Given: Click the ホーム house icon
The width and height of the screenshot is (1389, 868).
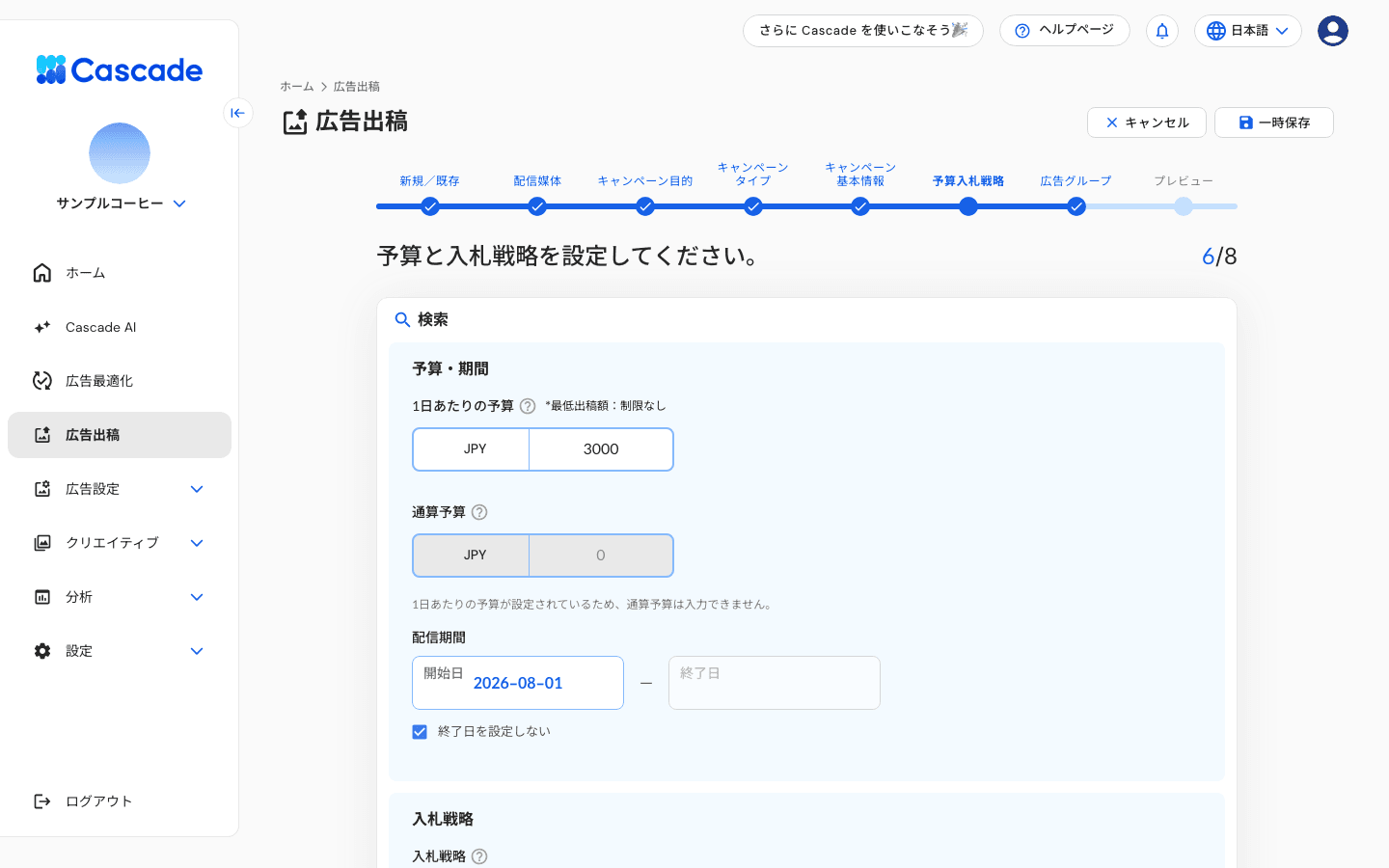Looking at the screenshot, I should tap(42, 273).
